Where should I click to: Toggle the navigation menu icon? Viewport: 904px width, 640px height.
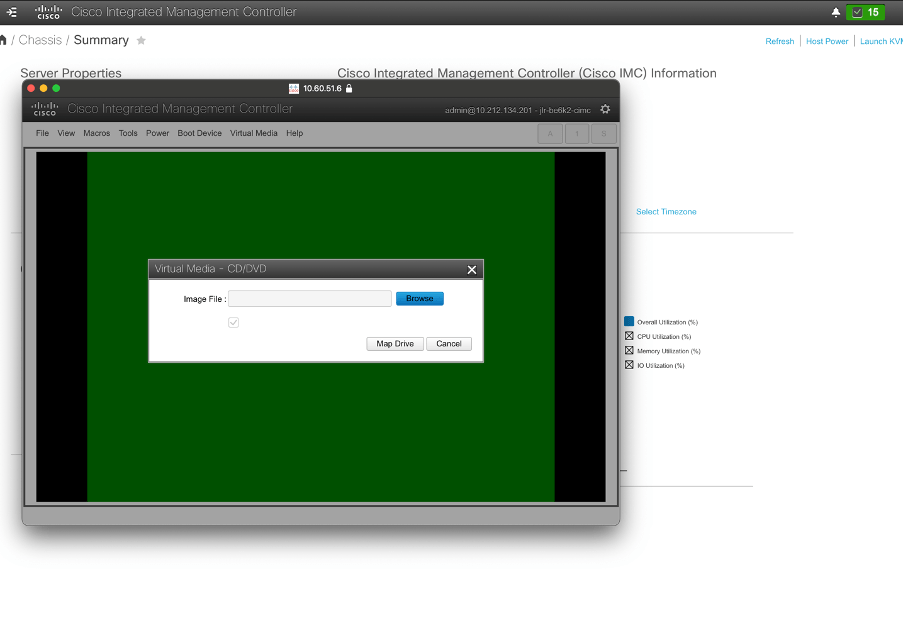[x=12, y=12]
